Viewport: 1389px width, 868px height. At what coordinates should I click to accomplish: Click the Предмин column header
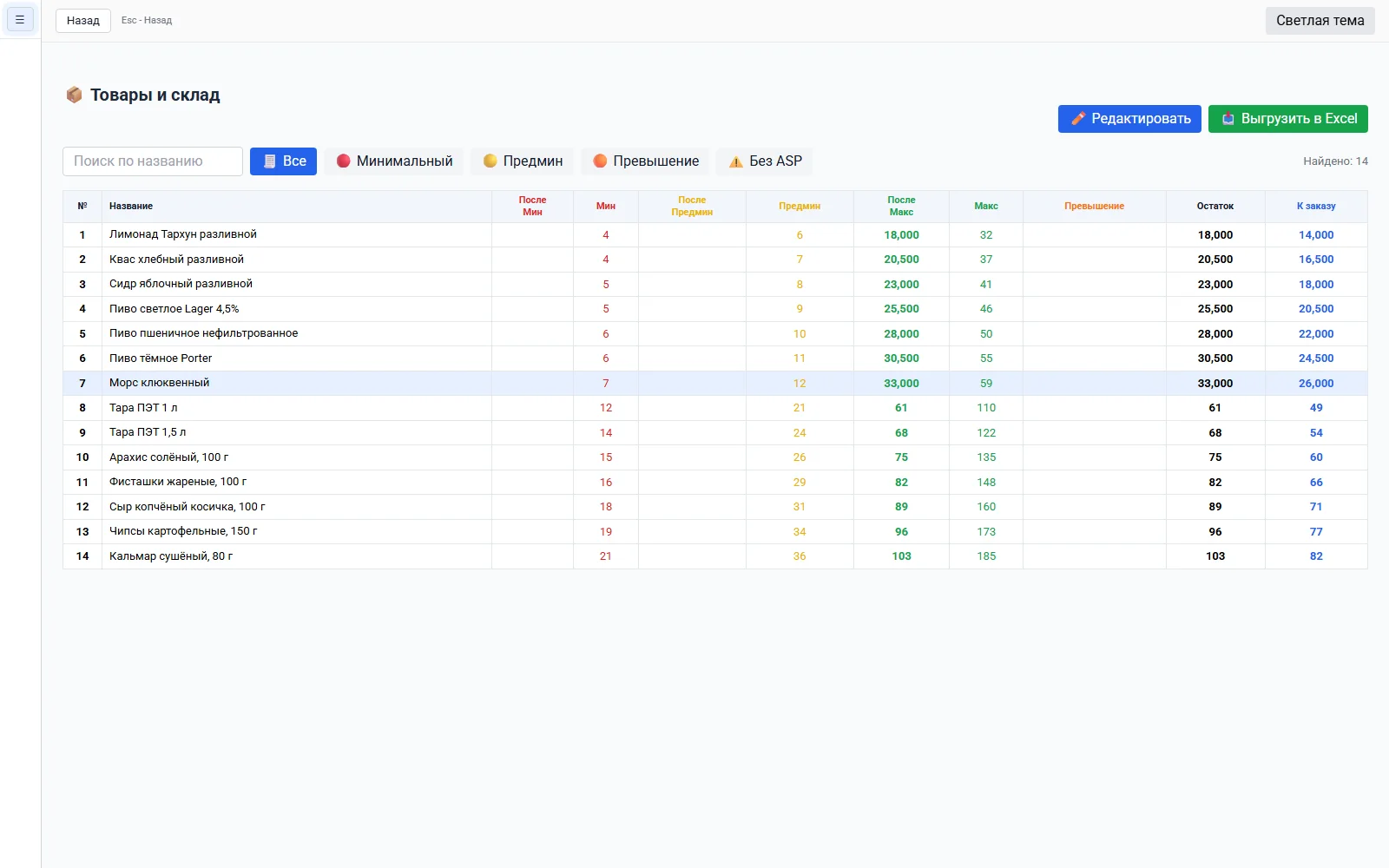click(800, 207)
